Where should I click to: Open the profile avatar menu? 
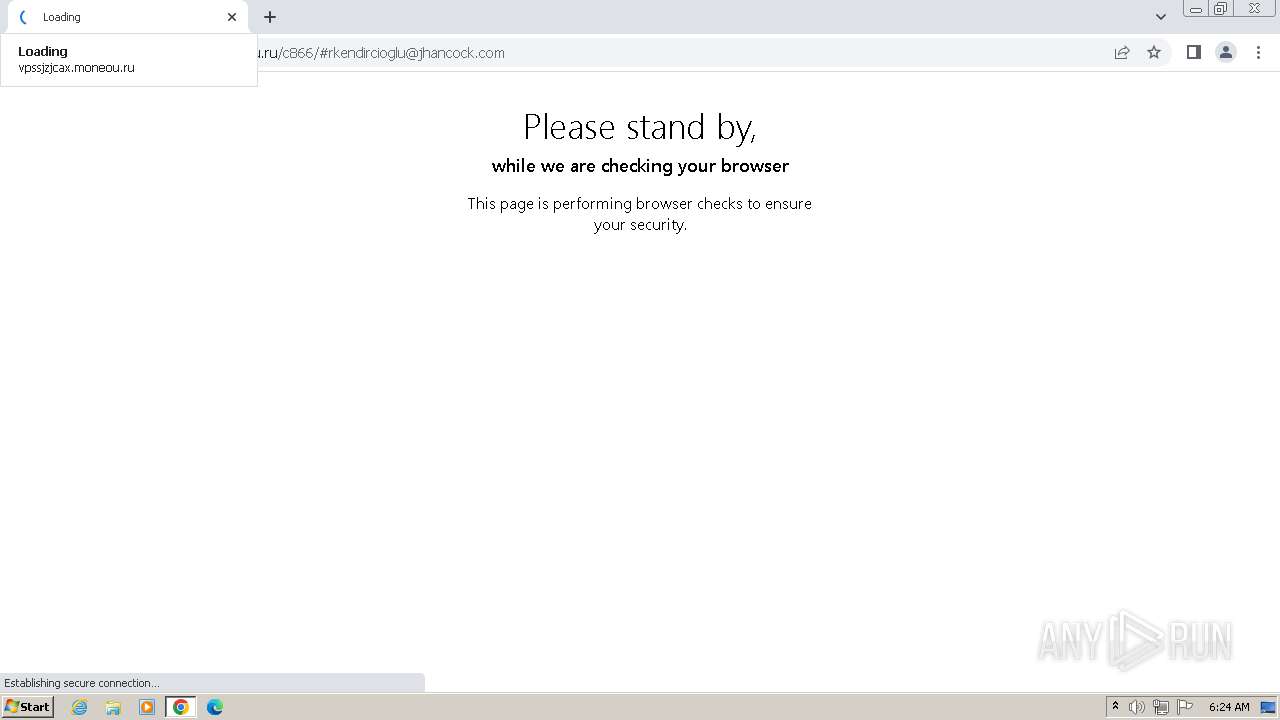1225,53
